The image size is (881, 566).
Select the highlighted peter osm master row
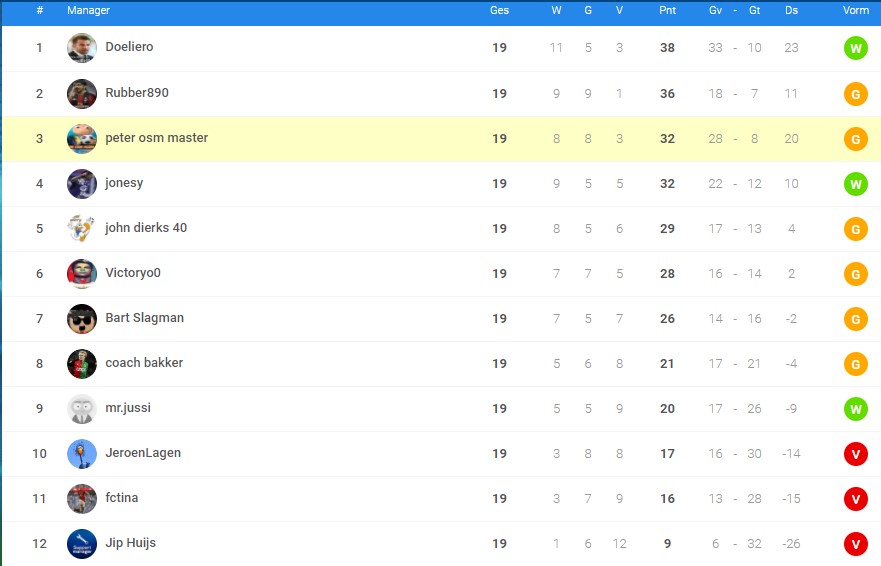[441, 139]
